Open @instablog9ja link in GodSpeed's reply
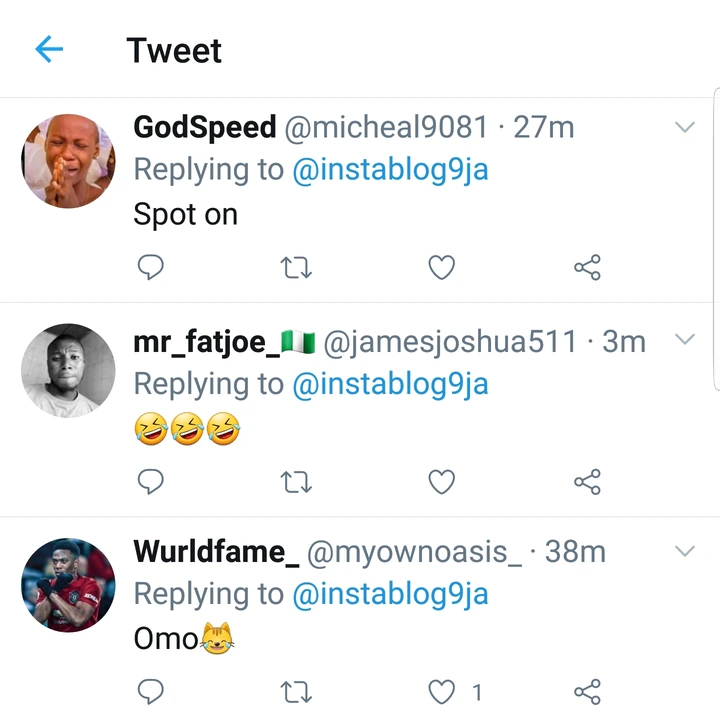Image resolution: width=720 pixels, height=725 pixels. pos(390,170)
